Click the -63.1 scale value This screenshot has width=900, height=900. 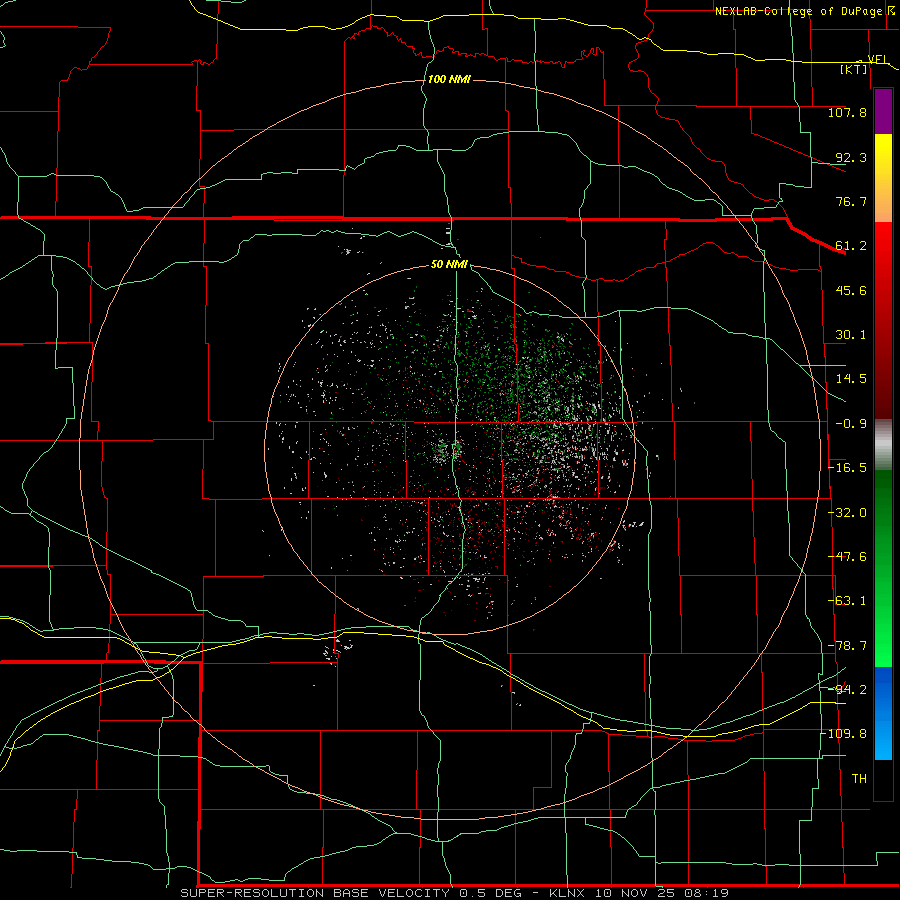pos(847,601)
